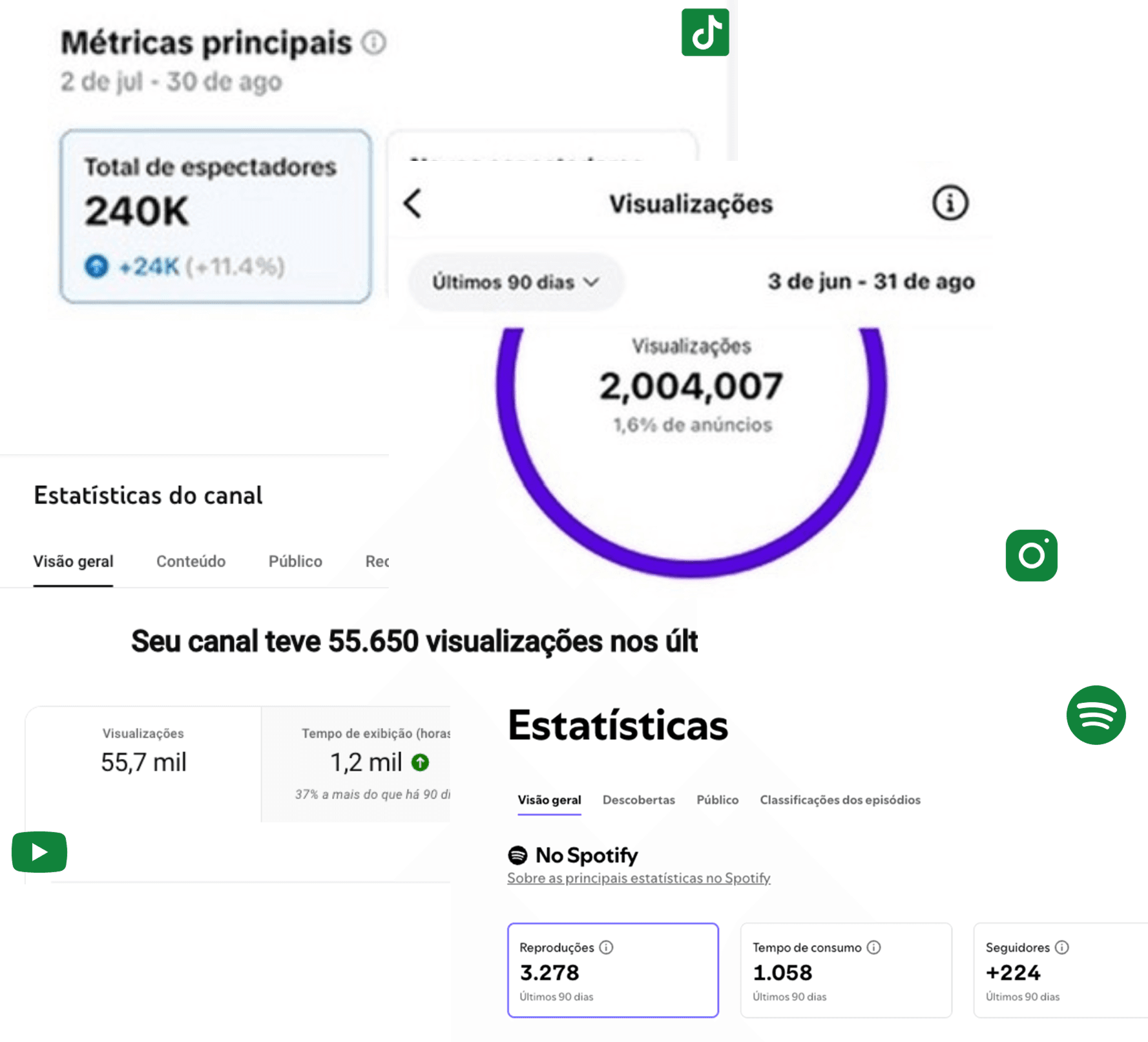Expand the Últimos 90 dias dropdown
This screenshot has height=1042, width=1148.
[x=516, y=282]
